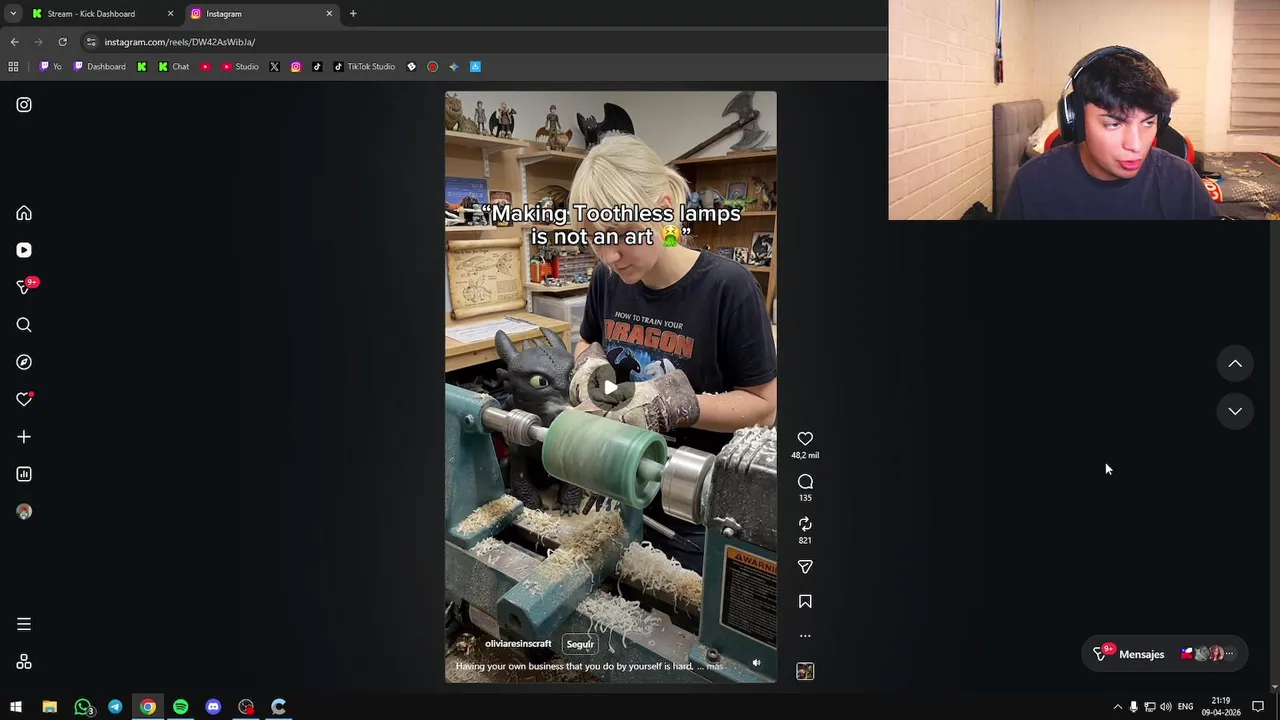
Task: Open the 'Yo' Twitch bookmark
Action: point(50,67)
